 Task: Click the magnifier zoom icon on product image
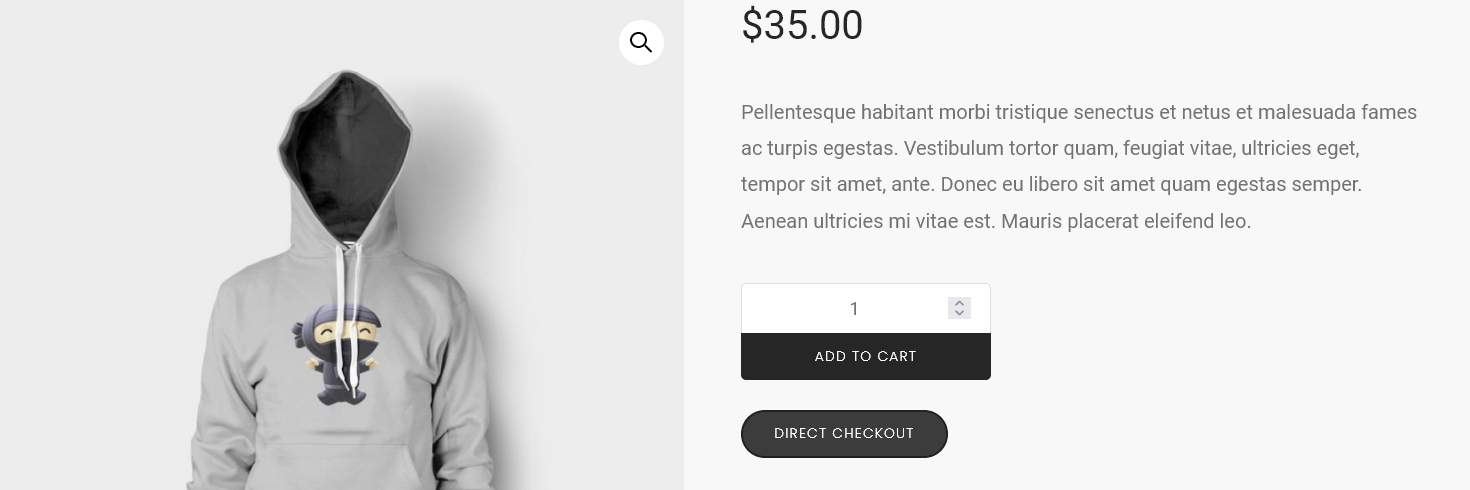tap(641, 43)
